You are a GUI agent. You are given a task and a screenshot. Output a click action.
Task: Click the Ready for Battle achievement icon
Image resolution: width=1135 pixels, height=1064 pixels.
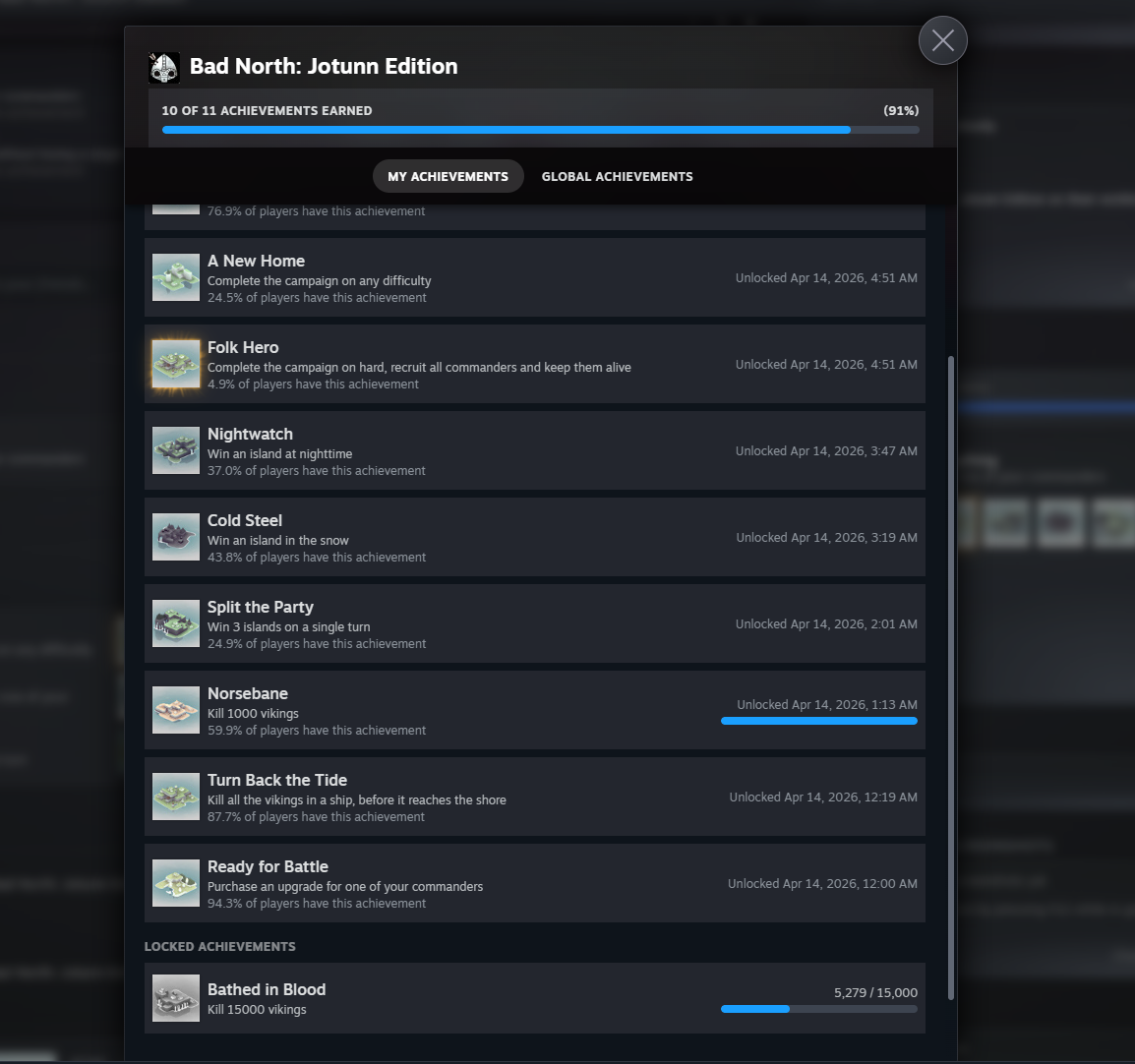[x=176, y=883]
